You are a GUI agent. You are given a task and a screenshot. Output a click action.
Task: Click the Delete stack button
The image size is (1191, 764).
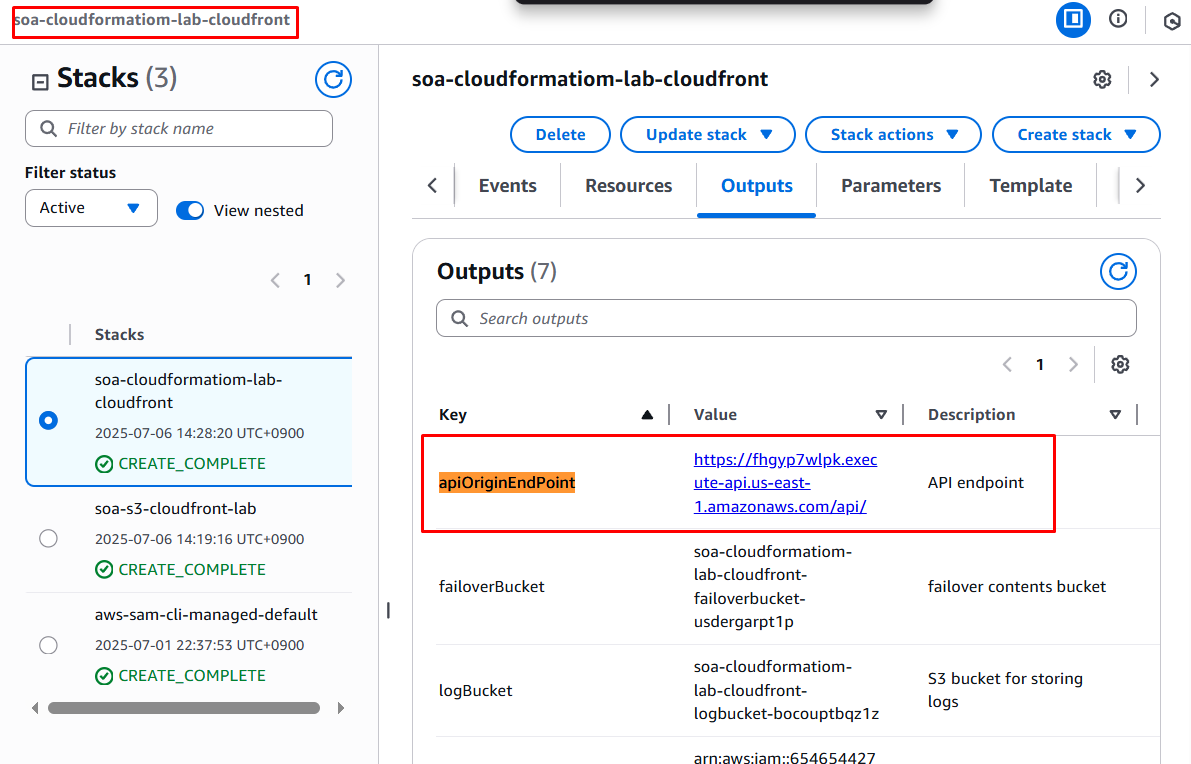point(560,135)
